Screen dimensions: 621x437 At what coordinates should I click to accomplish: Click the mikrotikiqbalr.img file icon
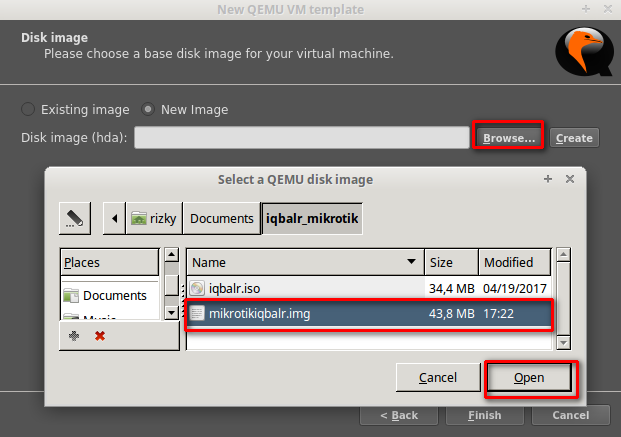tap(197, 313)
